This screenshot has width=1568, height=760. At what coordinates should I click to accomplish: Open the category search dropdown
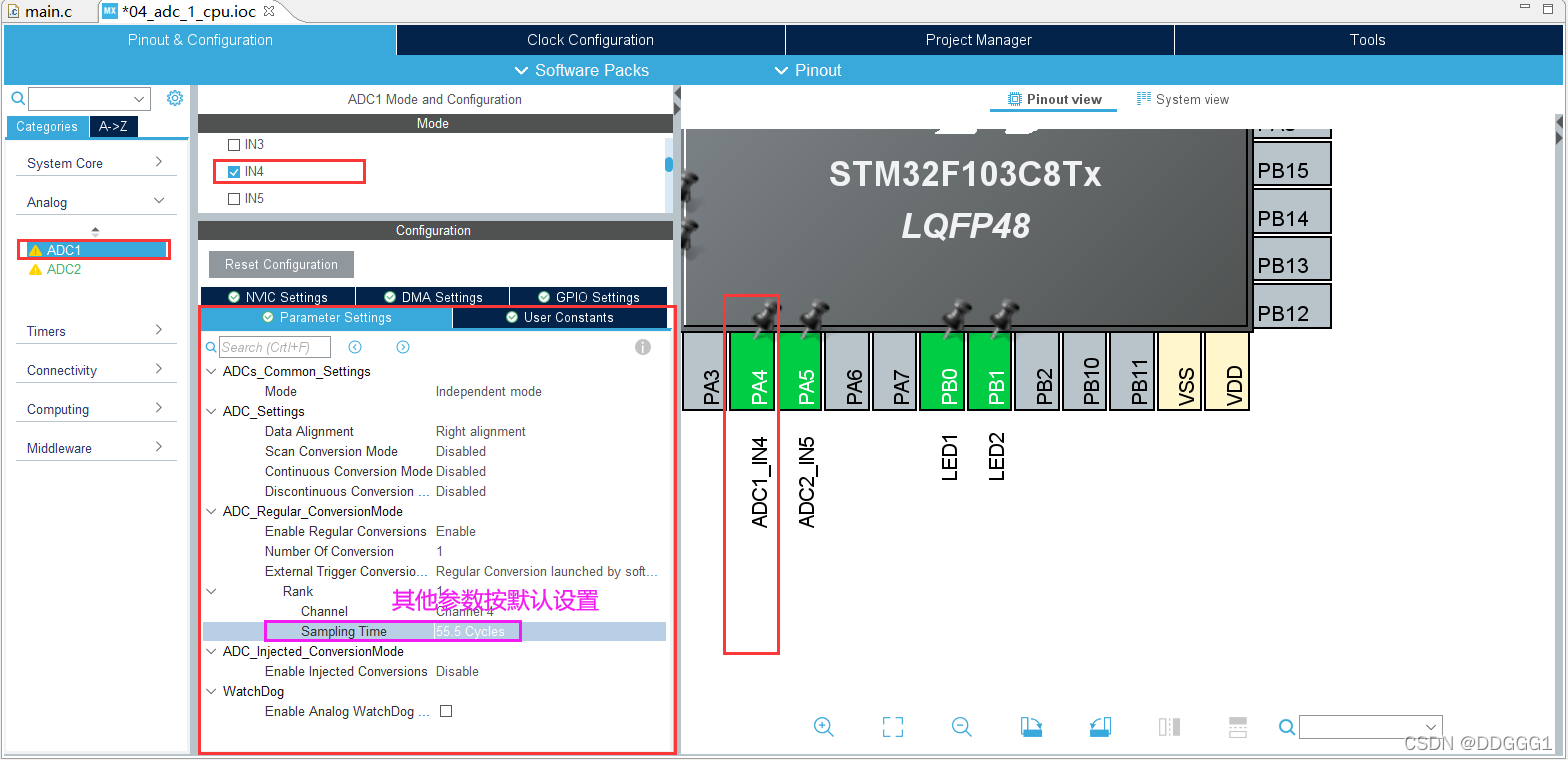[139, 98]
